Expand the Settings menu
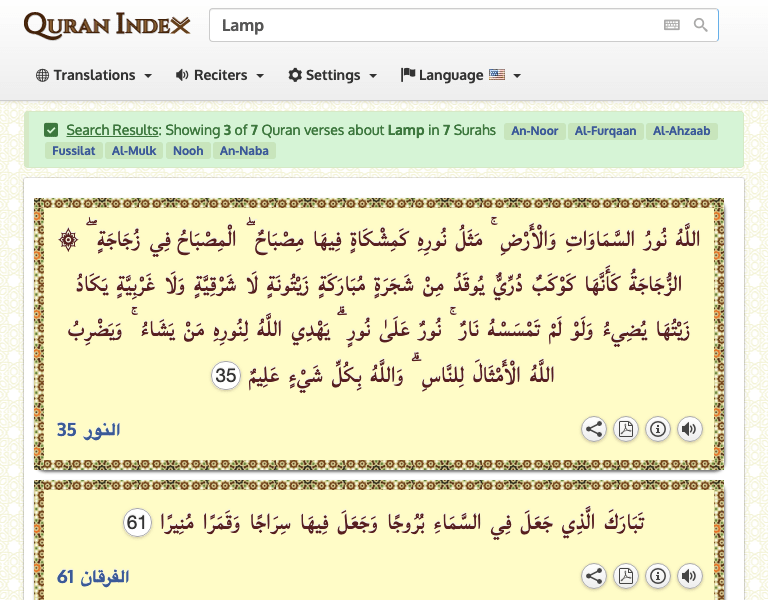Screen dimensions: 768x600 coord(333,75)
